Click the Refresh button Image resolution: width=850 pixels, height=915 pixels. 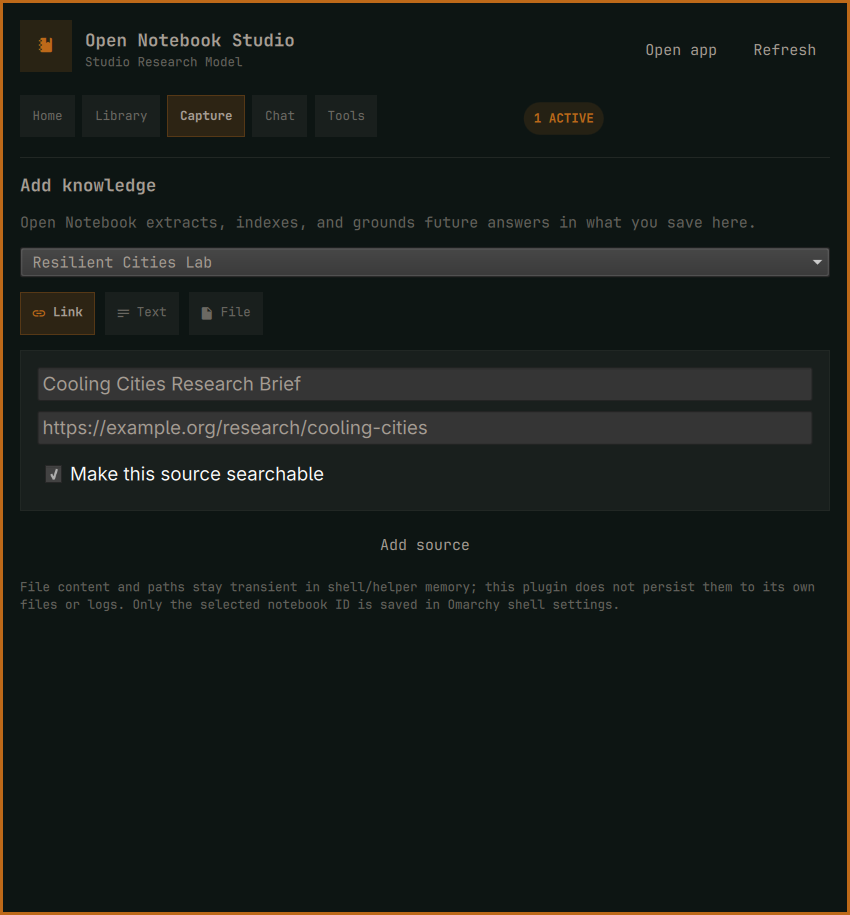[785, 50]
